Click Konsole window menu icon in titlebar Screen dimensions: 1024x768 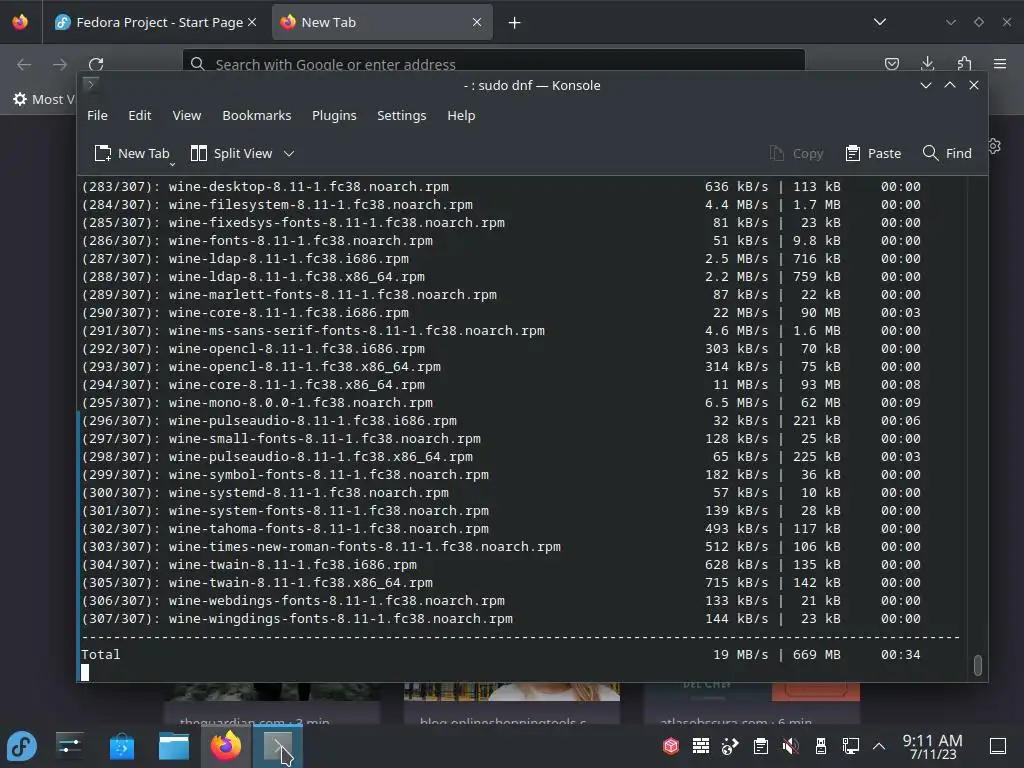(91, 84)
